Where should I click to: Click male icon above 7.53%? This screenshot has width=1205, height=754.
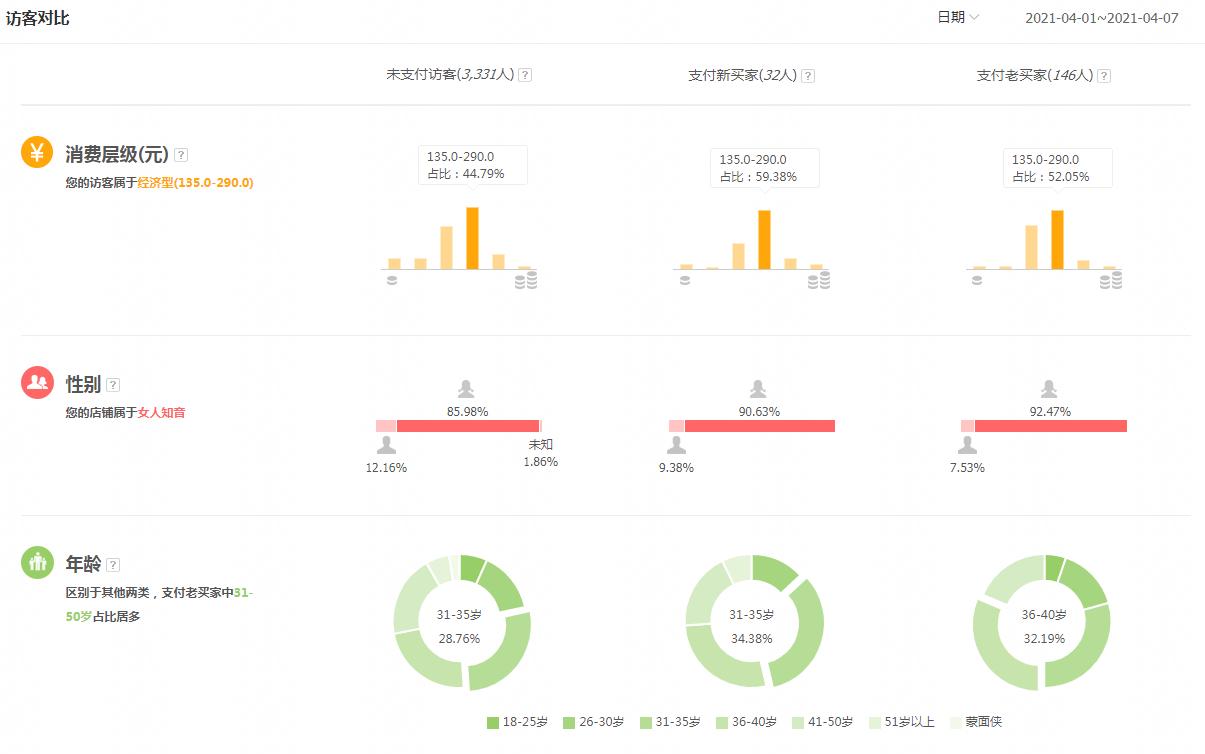[x=967, y=446]
